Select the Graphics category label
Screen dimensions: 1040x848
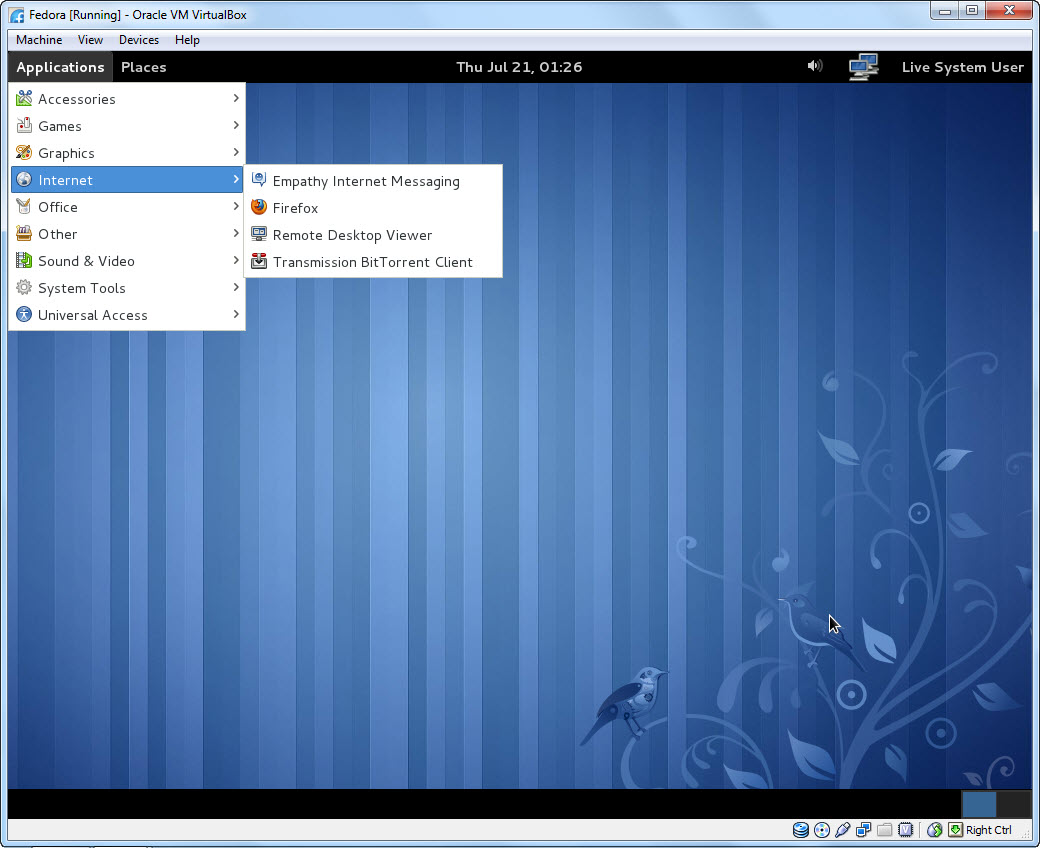click(66, 153)
